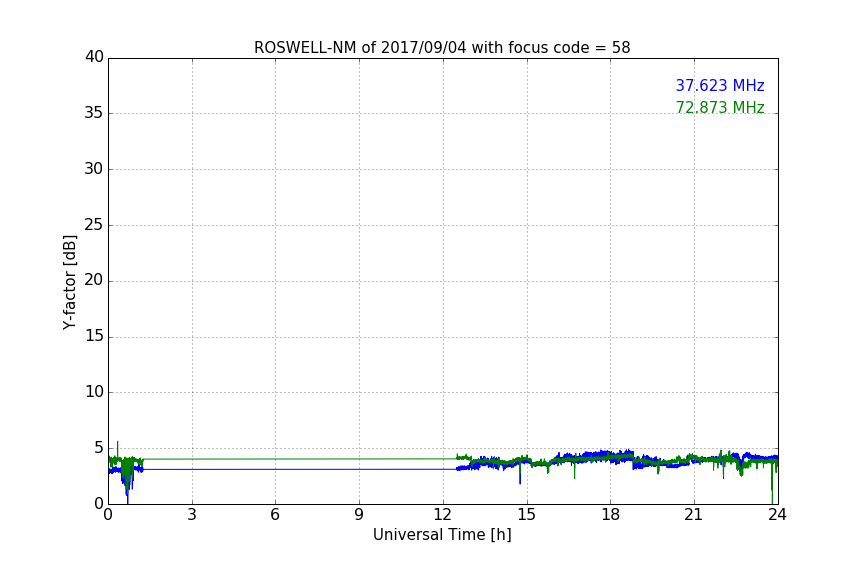This screenshot has width=864, height=576.
Task: Click the y-axis tick label '5'
Action: 99,448
